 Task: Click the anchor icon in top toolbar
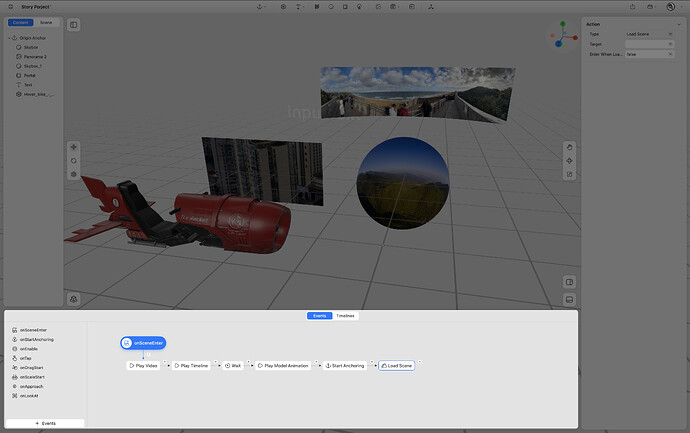260,6
